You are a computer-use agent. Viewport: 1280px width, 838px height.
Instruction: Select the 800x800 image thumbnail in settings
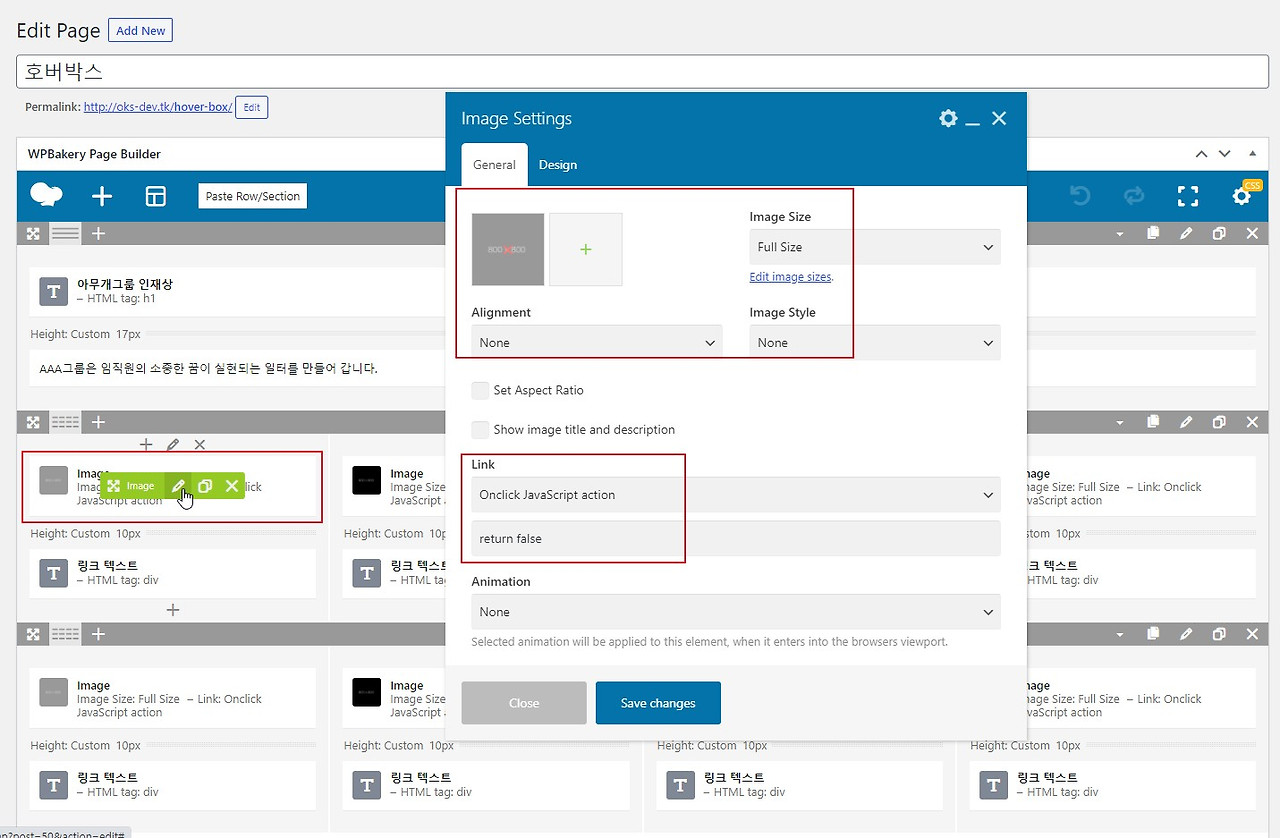(508, 249)
